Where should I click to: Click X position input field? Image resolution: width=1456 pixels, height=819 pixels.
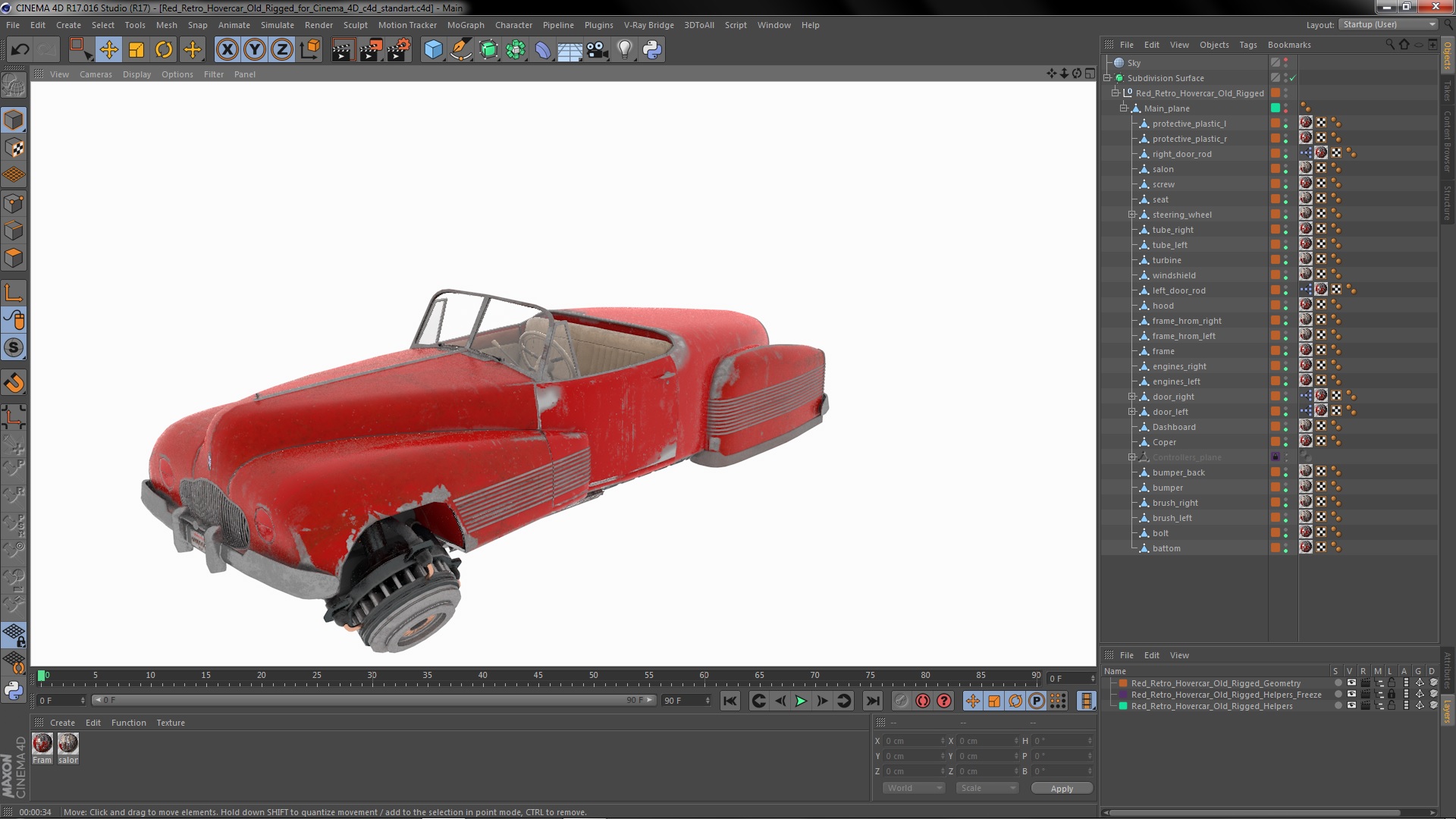click(915, 741)
